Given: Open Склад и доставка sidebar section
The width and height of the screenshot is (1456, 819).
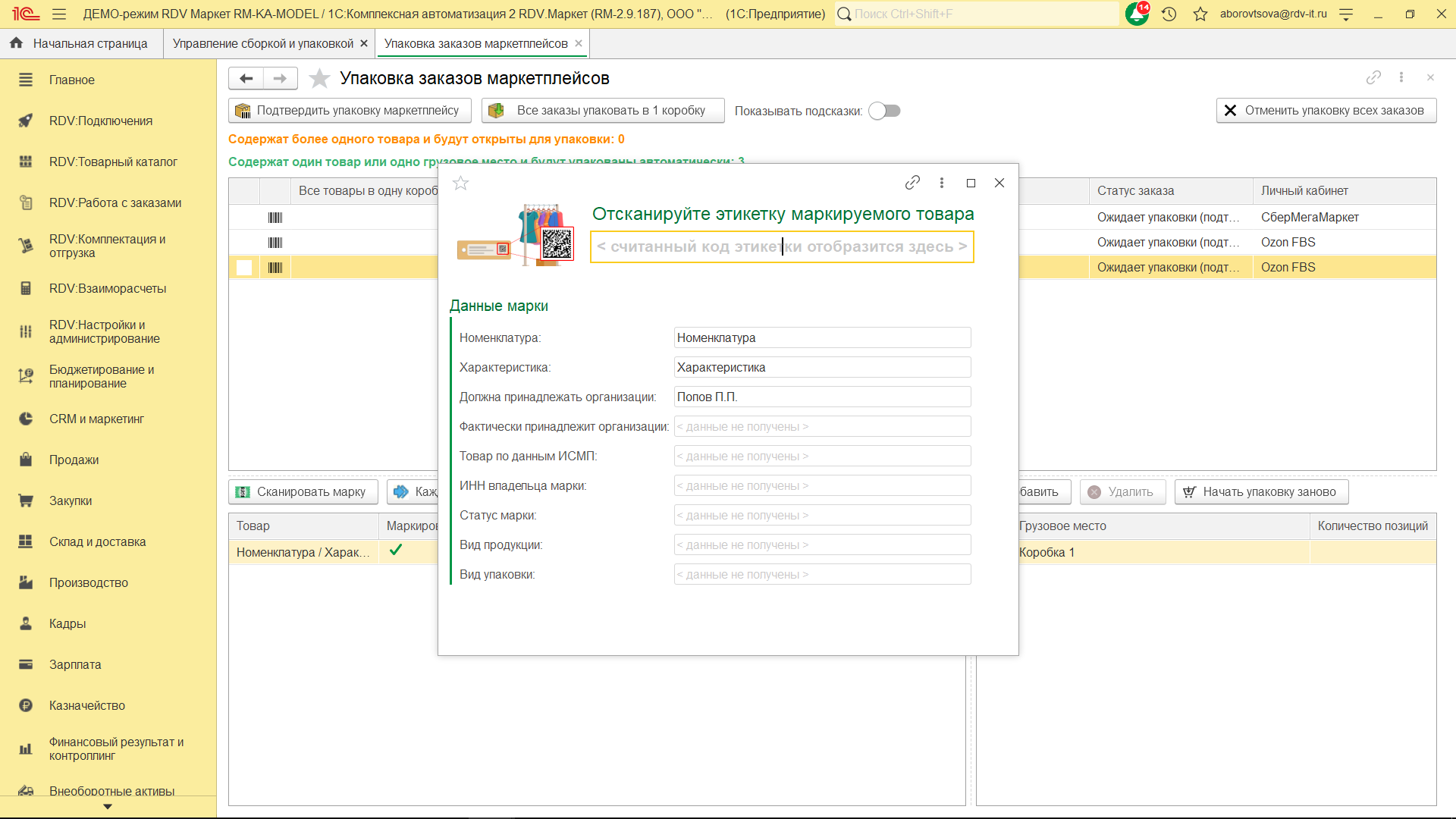Looking at the screenshot, I should click(x=97, y=541).
